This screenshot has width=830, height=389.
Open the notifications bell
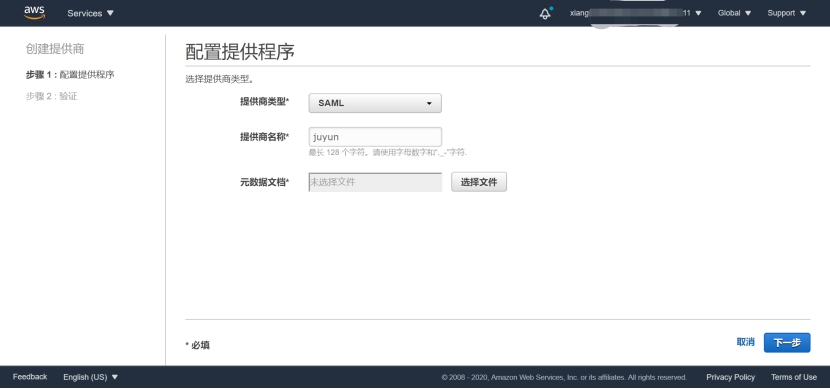(x=546, y=13)
